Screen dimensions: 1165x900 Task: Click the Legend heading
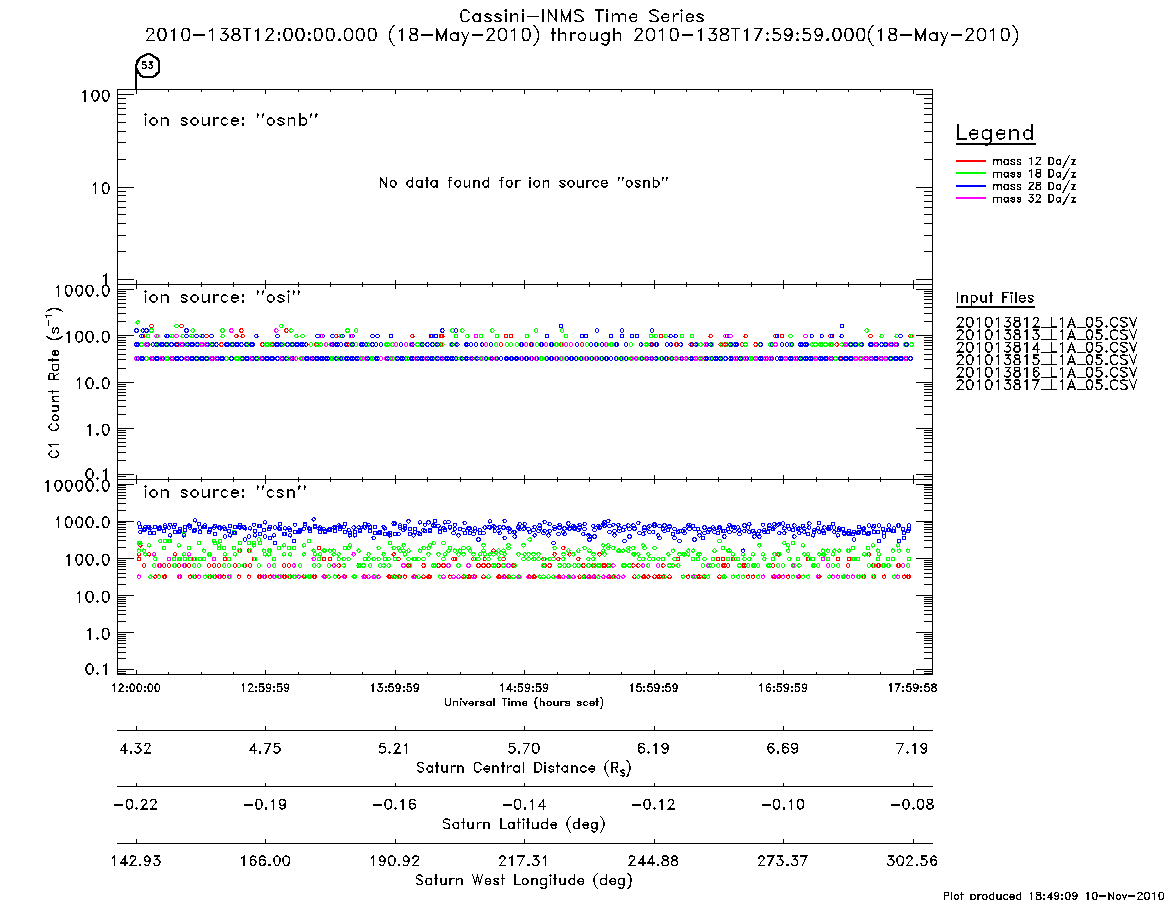[x=995, y=134]
